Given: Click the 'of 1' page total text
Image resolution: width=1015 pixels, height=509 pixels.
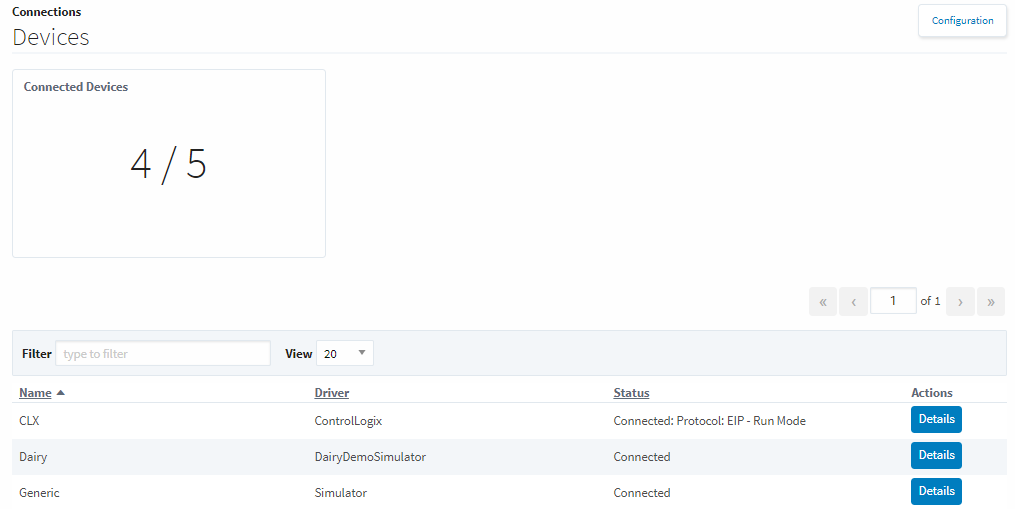Looking at the screenshot, I should 930,301.
